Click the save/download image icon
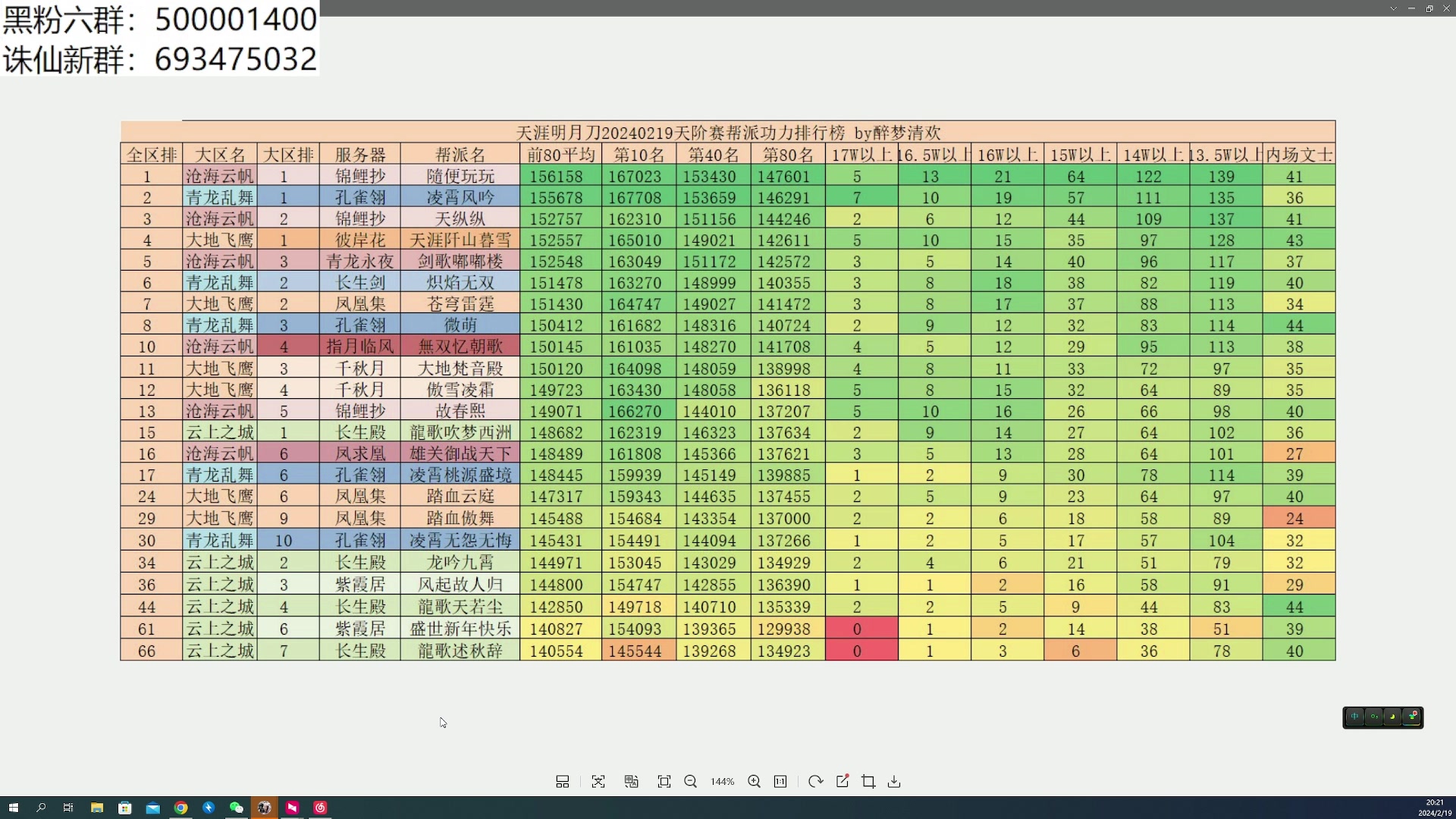 pos(894,782)
